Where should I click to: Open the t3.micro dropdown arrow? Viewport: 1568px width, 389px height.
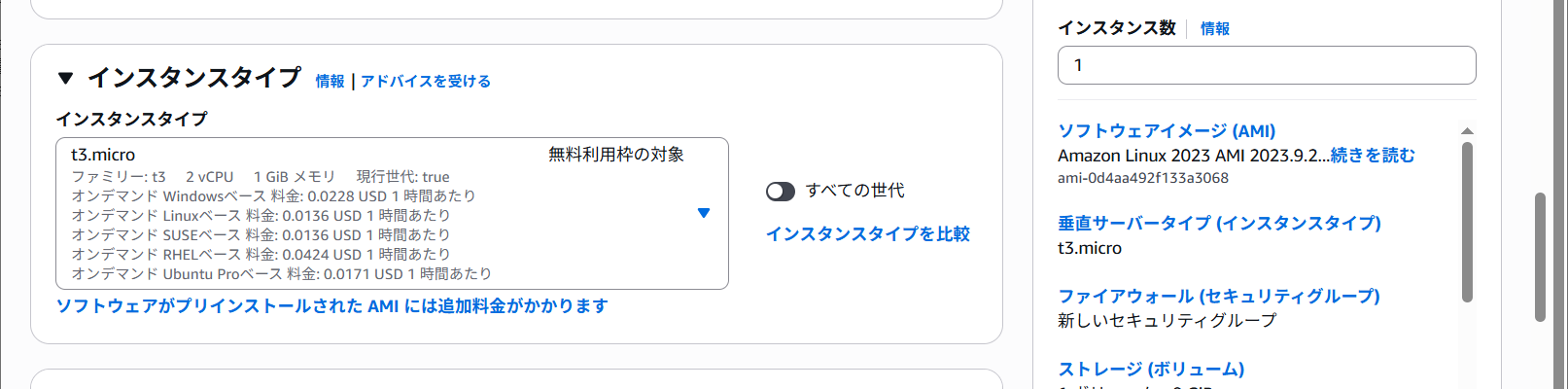704,213
